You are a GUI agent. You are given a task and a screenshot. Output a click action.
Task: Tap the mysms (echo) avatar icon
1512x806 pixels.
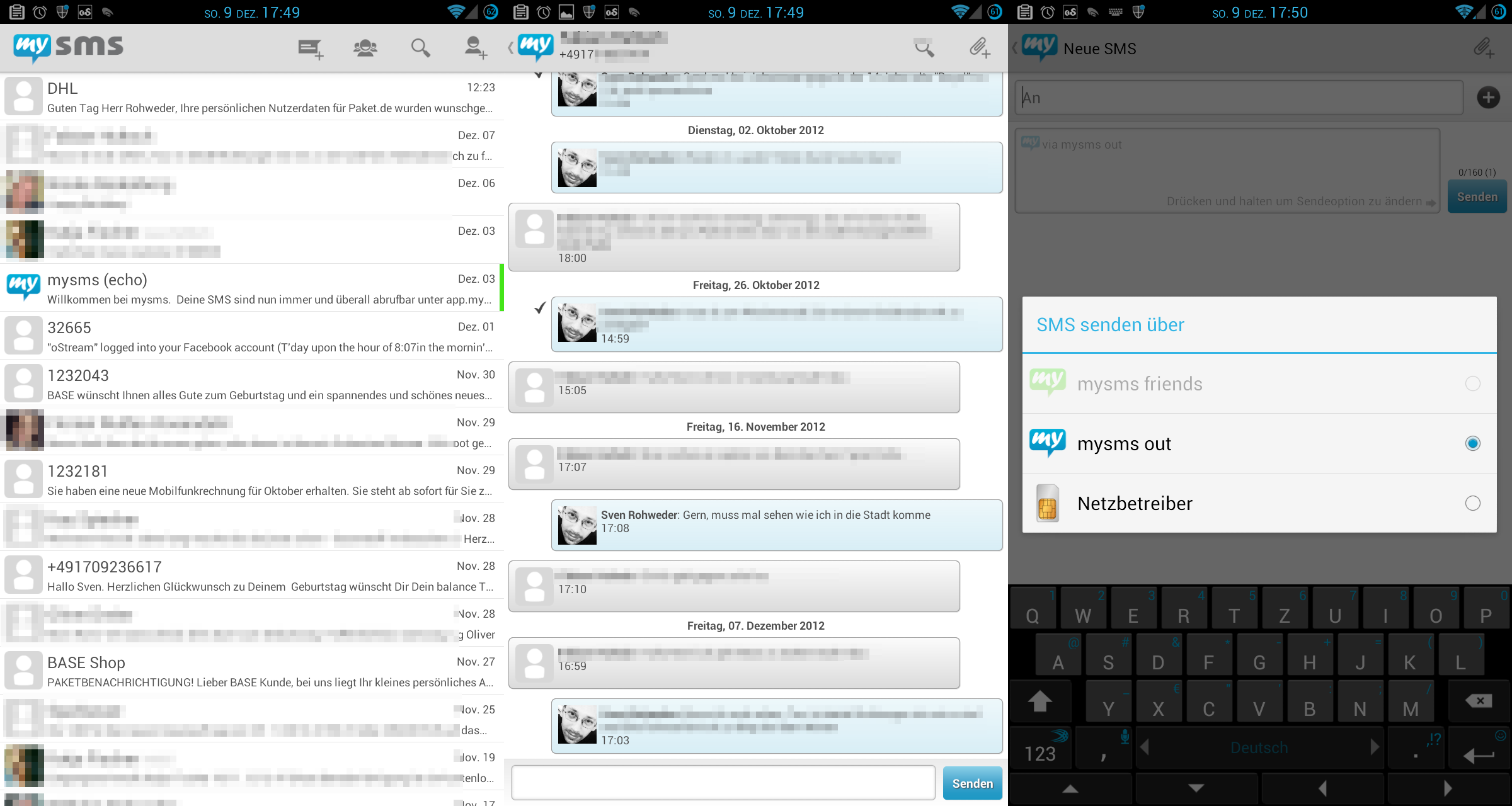[24, 287]
